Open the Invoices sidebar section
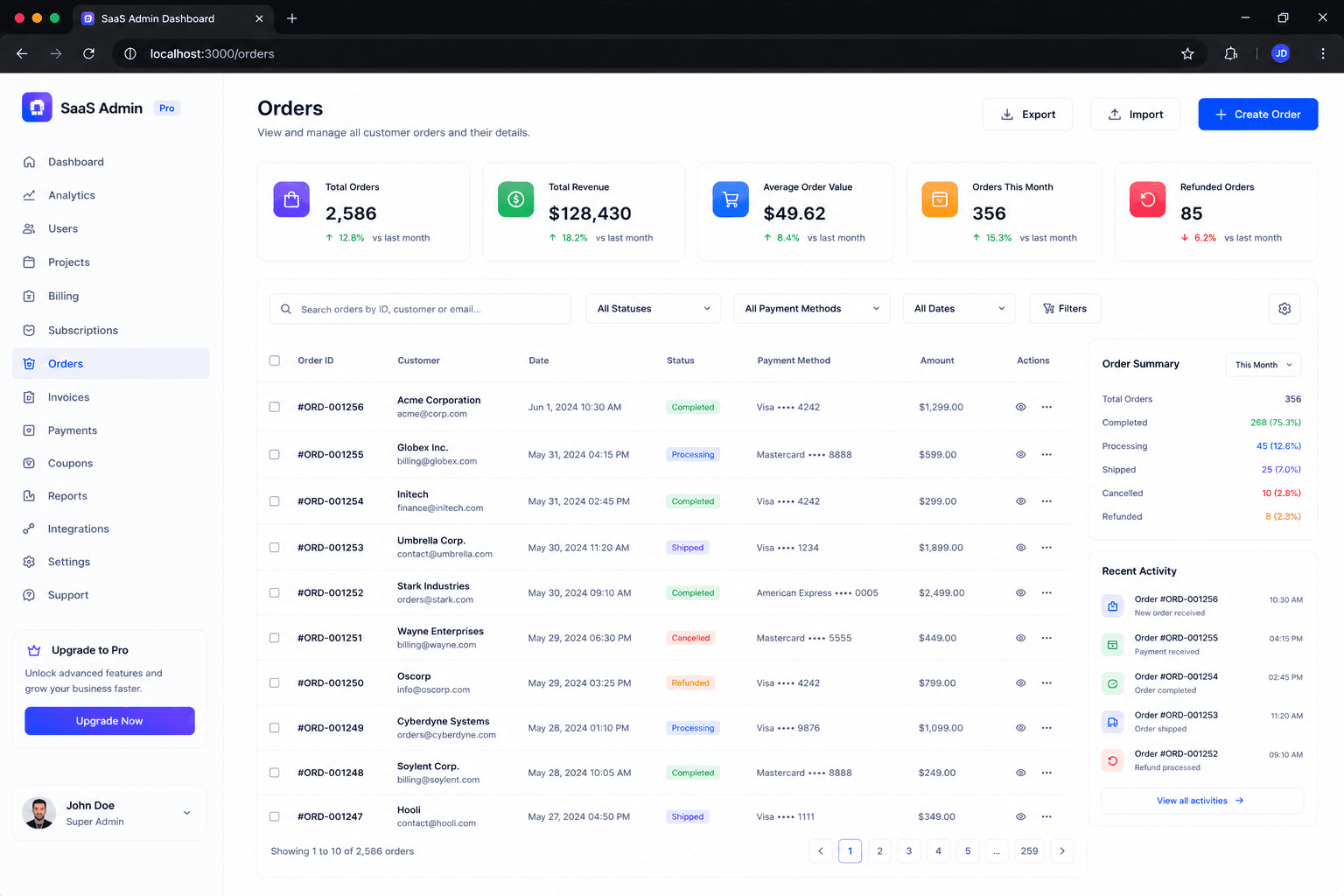 point(111,397)
